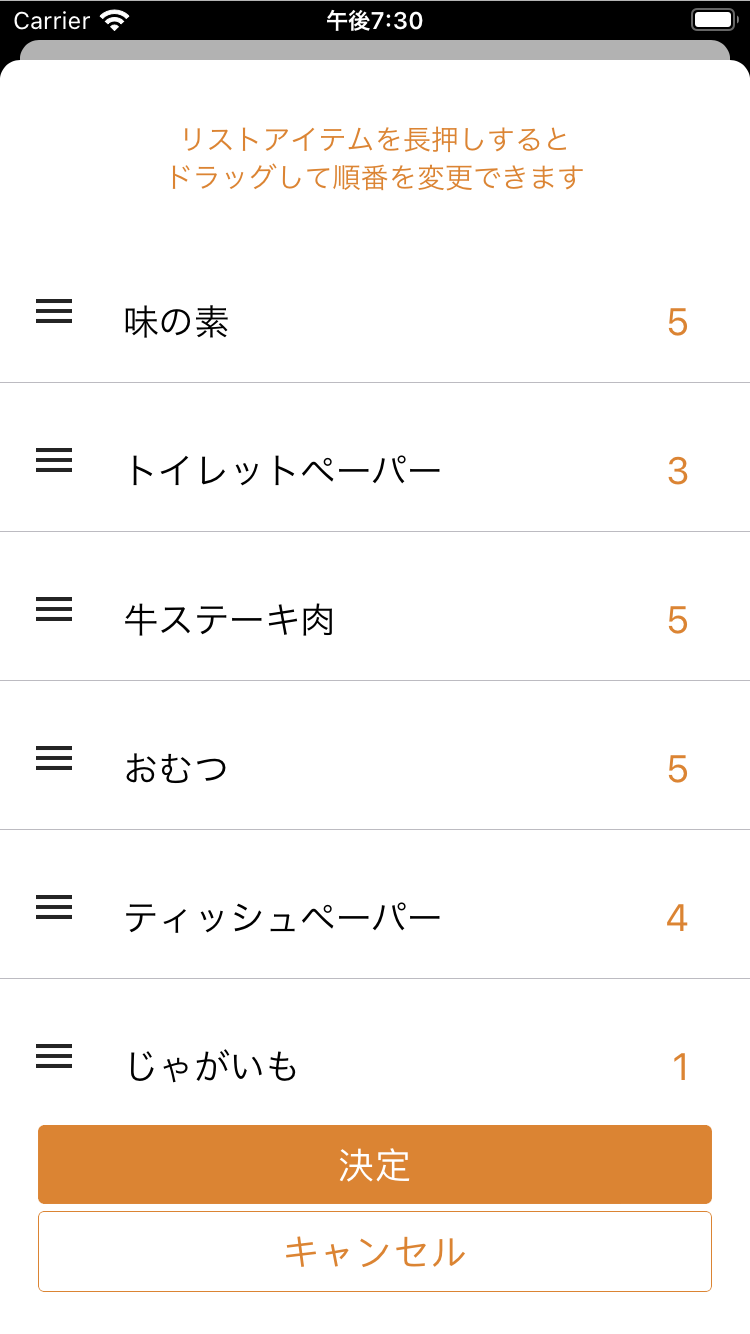750x1334 pixels.
Task: Tap the orange reorder instruction text
Action: click(375, 158)
